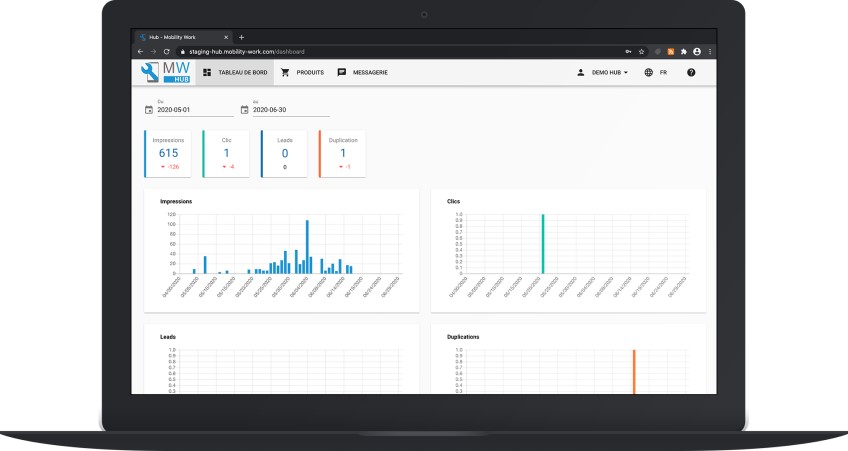Image resolution: width=848 pixels, height=451 pixels.
Task: Click the browser back arrow
Action: pos(141,51)
